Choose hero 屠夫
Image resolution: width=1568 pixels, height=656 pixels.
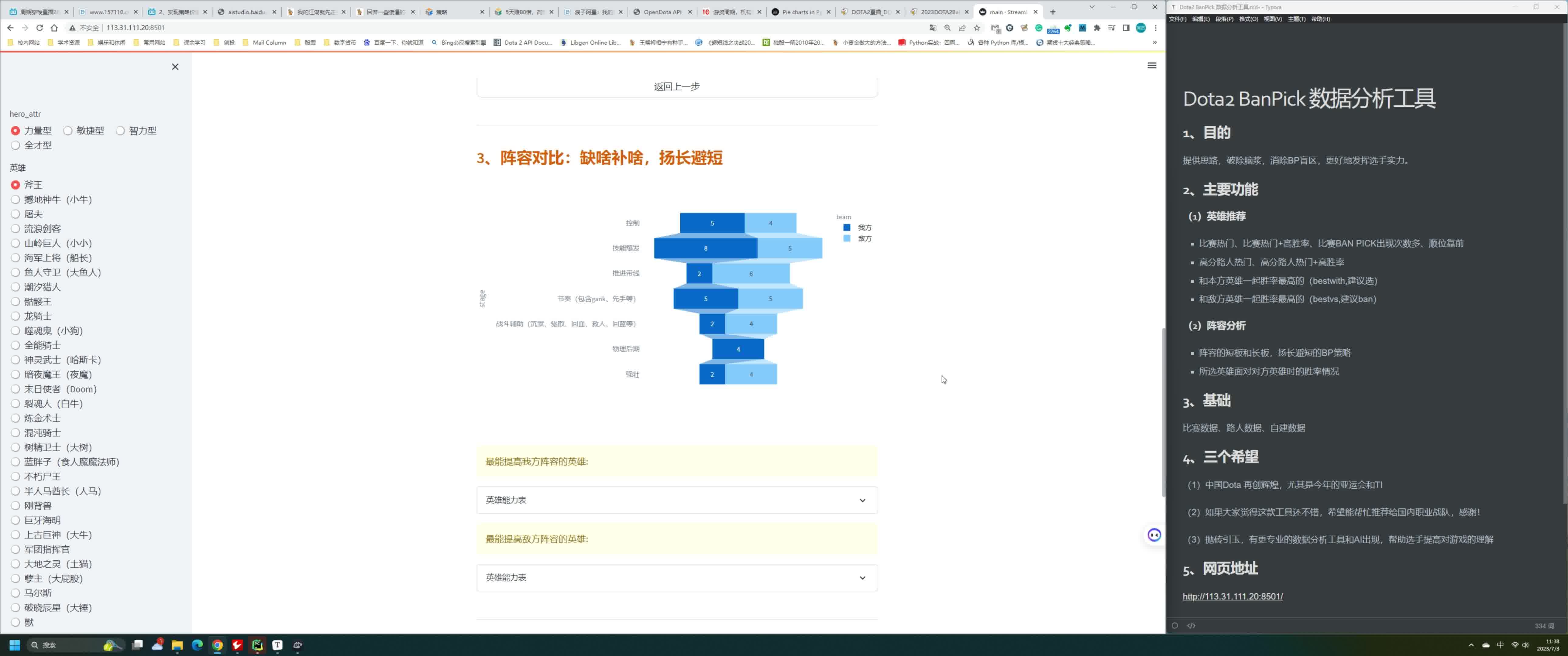27,214
